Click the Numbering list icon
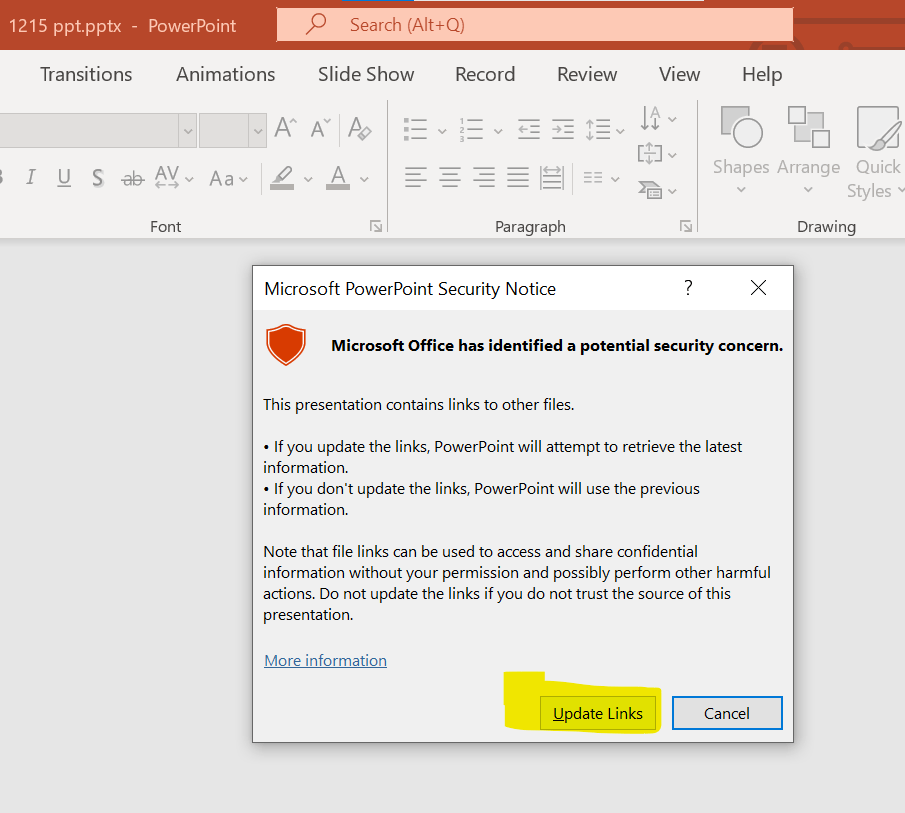This screenshot has width=905, height=813. coord(471,129)
